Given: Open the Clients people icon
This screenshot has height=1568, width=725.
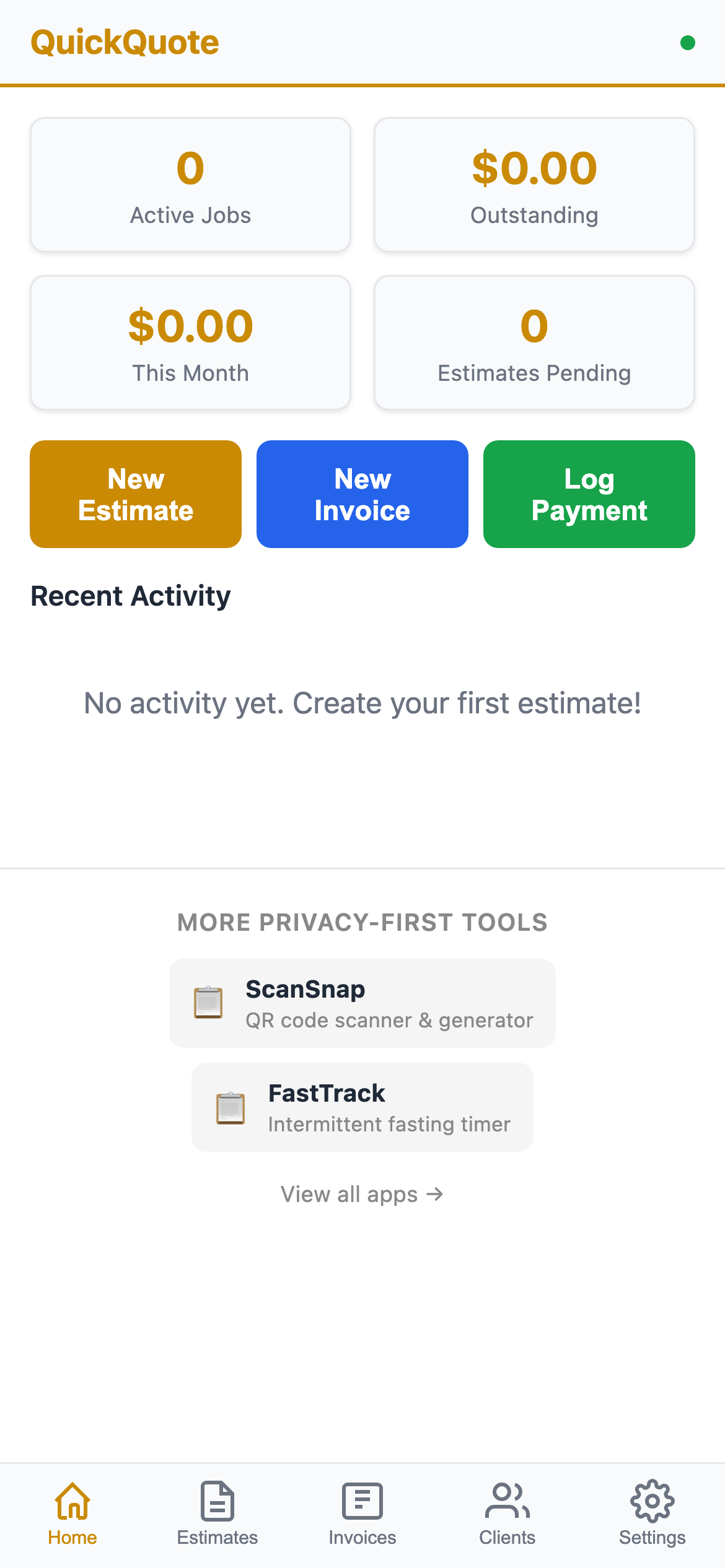Looking at the screenshot, I should [507, 1504].
